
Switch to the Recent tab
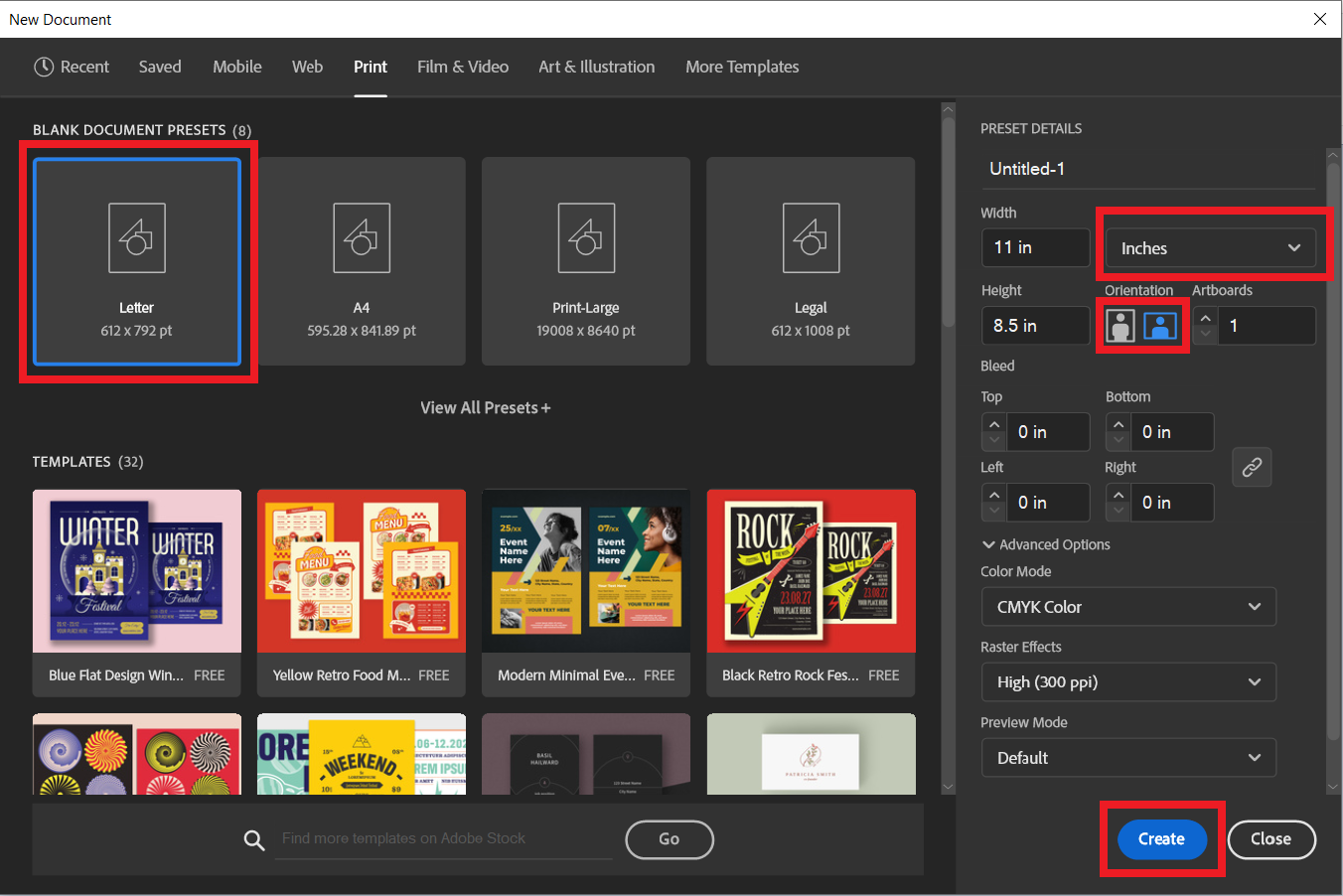pos(72,67)
